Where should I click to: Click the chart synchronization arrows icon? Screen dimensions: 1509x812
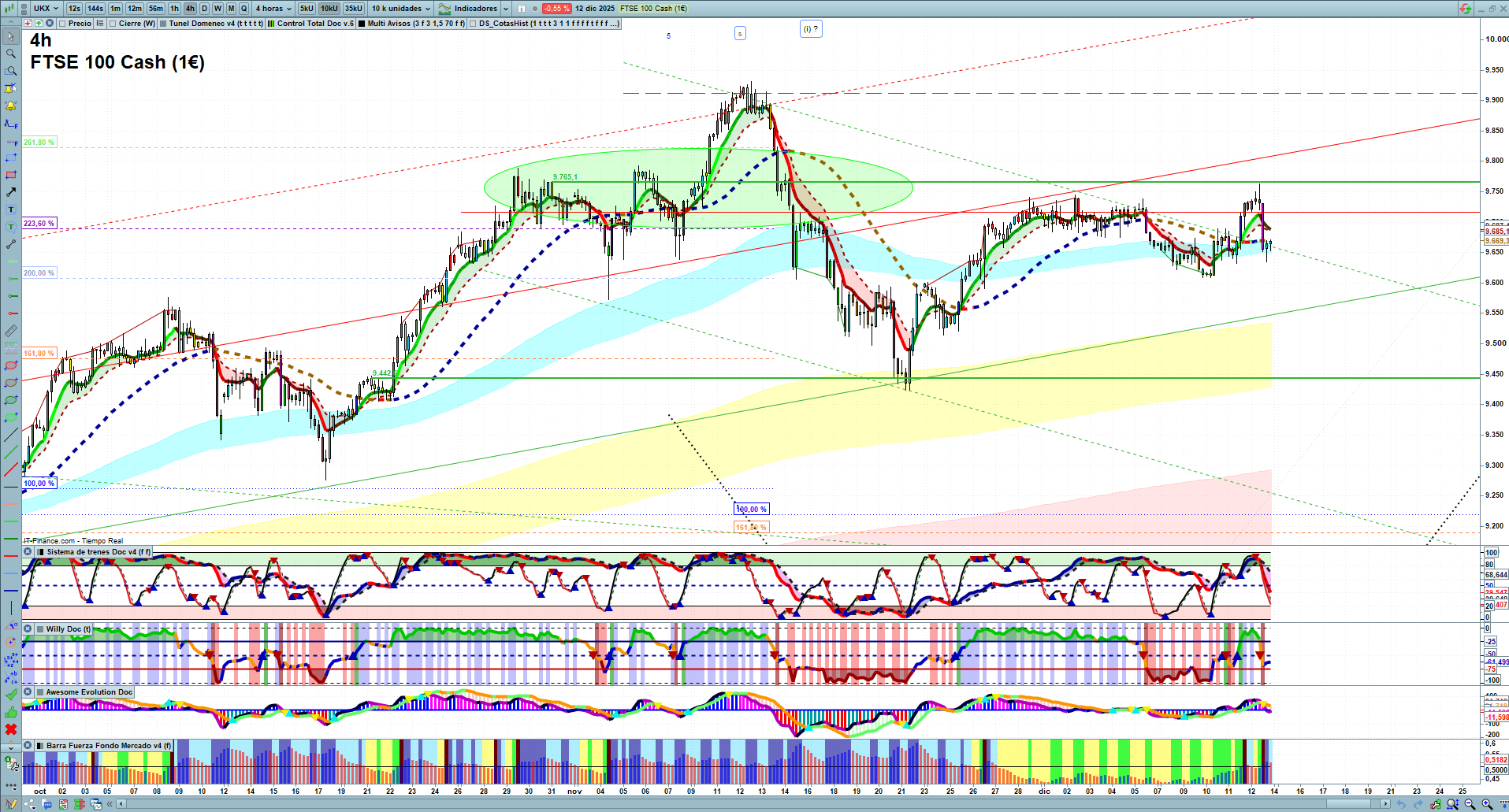[x=1464, y=9]
